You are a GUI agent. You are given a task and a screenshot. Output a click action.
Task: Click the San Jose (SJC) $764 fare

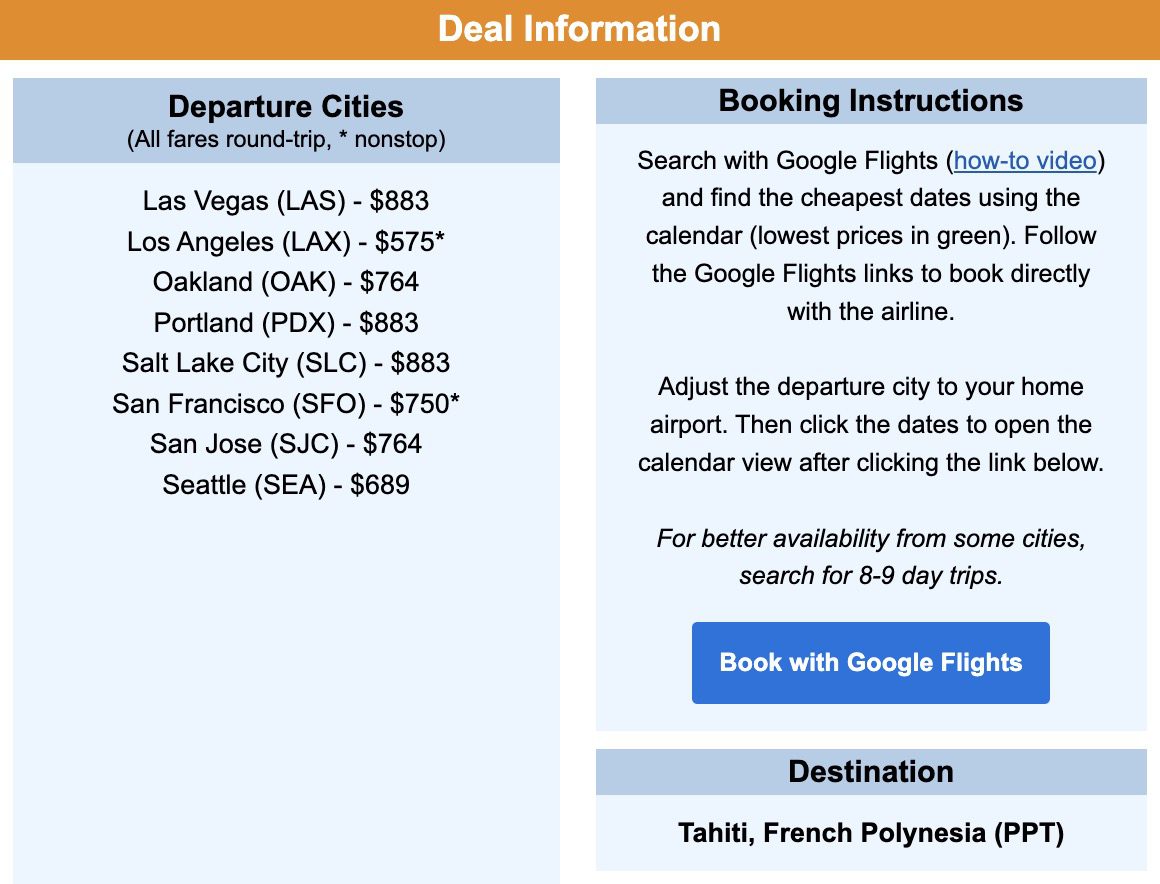285,444
